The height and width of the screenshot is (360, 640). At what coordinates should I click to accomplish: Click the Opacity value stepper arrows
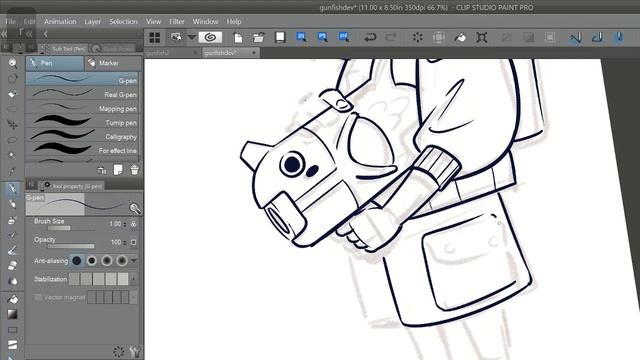point(125,242)
